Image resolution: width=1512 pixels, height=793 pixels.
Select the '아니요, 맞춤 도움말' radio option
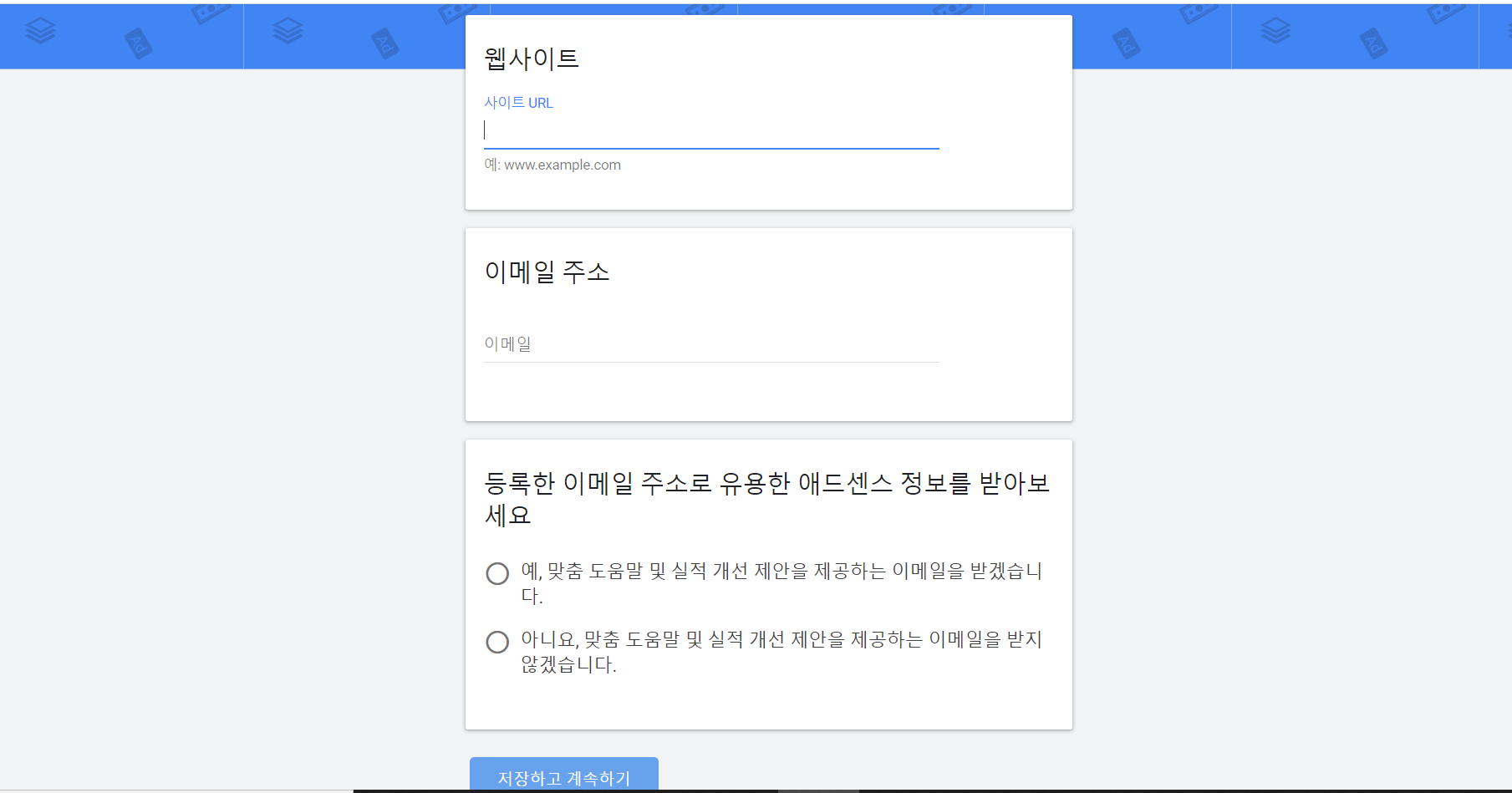pos(497,642)
